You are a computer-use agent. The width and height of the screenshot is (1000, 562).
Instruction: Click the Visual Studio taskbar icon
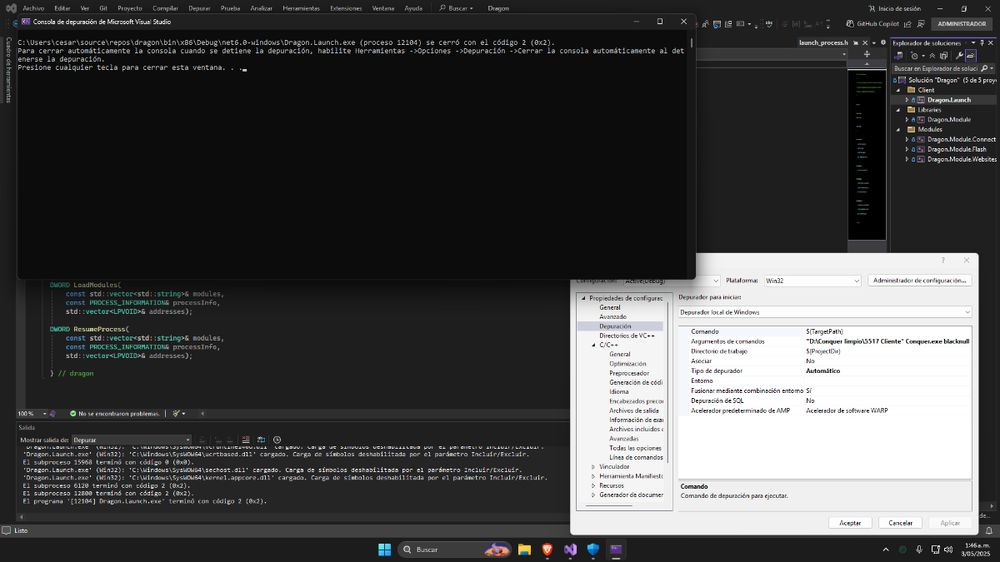[570, 550]
